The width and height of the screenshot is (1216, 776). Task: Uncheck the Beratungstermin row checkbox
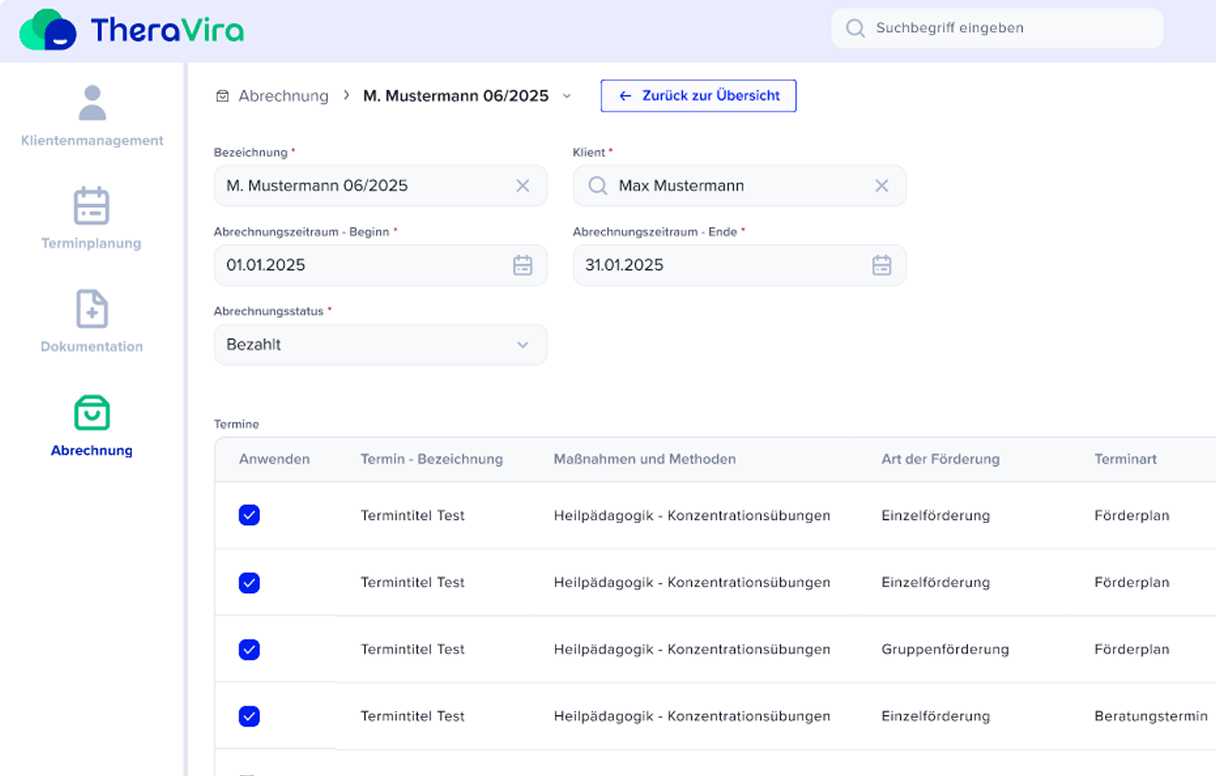click(x=249, y=716)
